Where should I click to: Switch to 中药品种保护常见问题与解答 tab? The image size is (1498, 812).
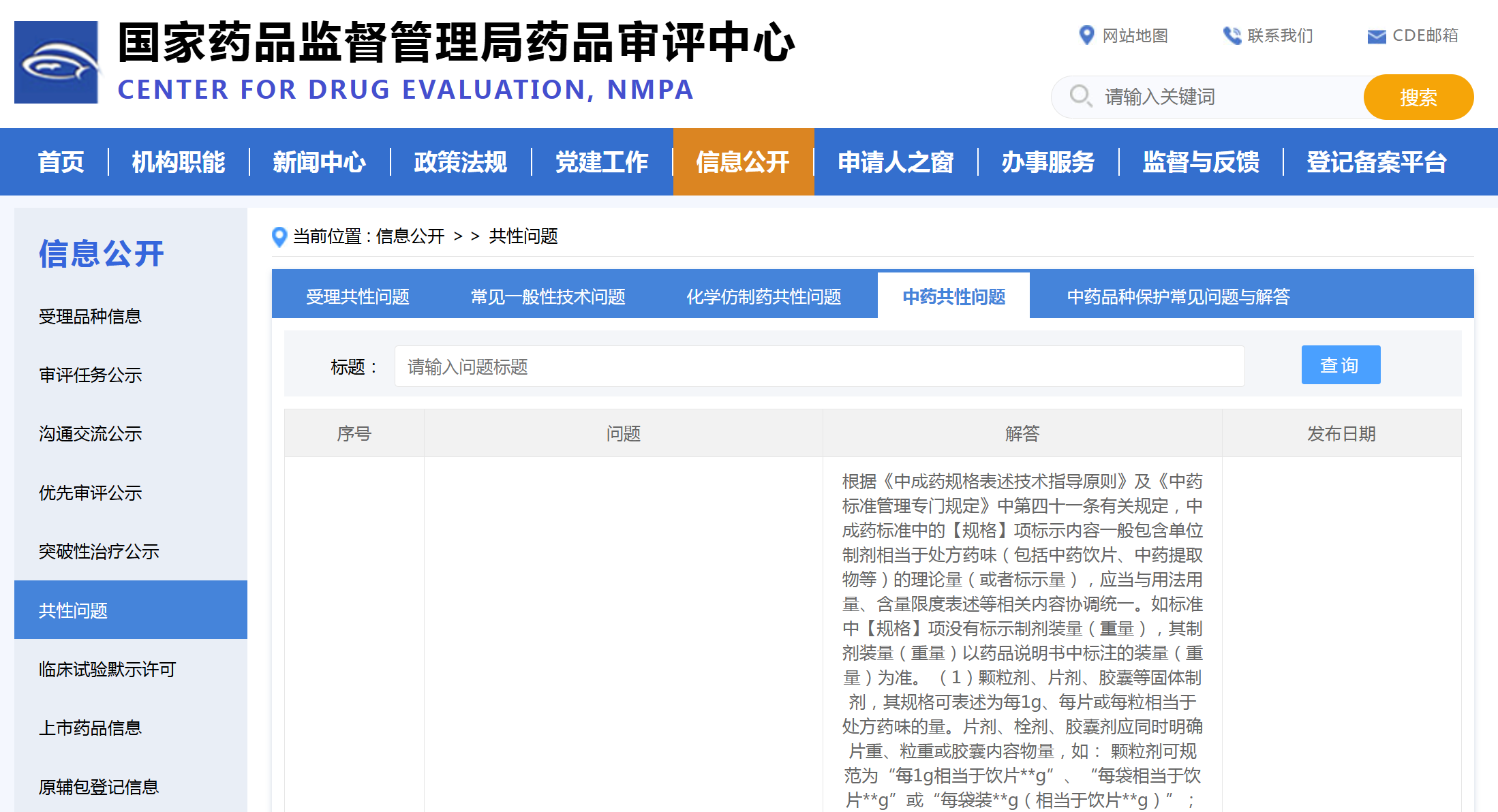1178,296
